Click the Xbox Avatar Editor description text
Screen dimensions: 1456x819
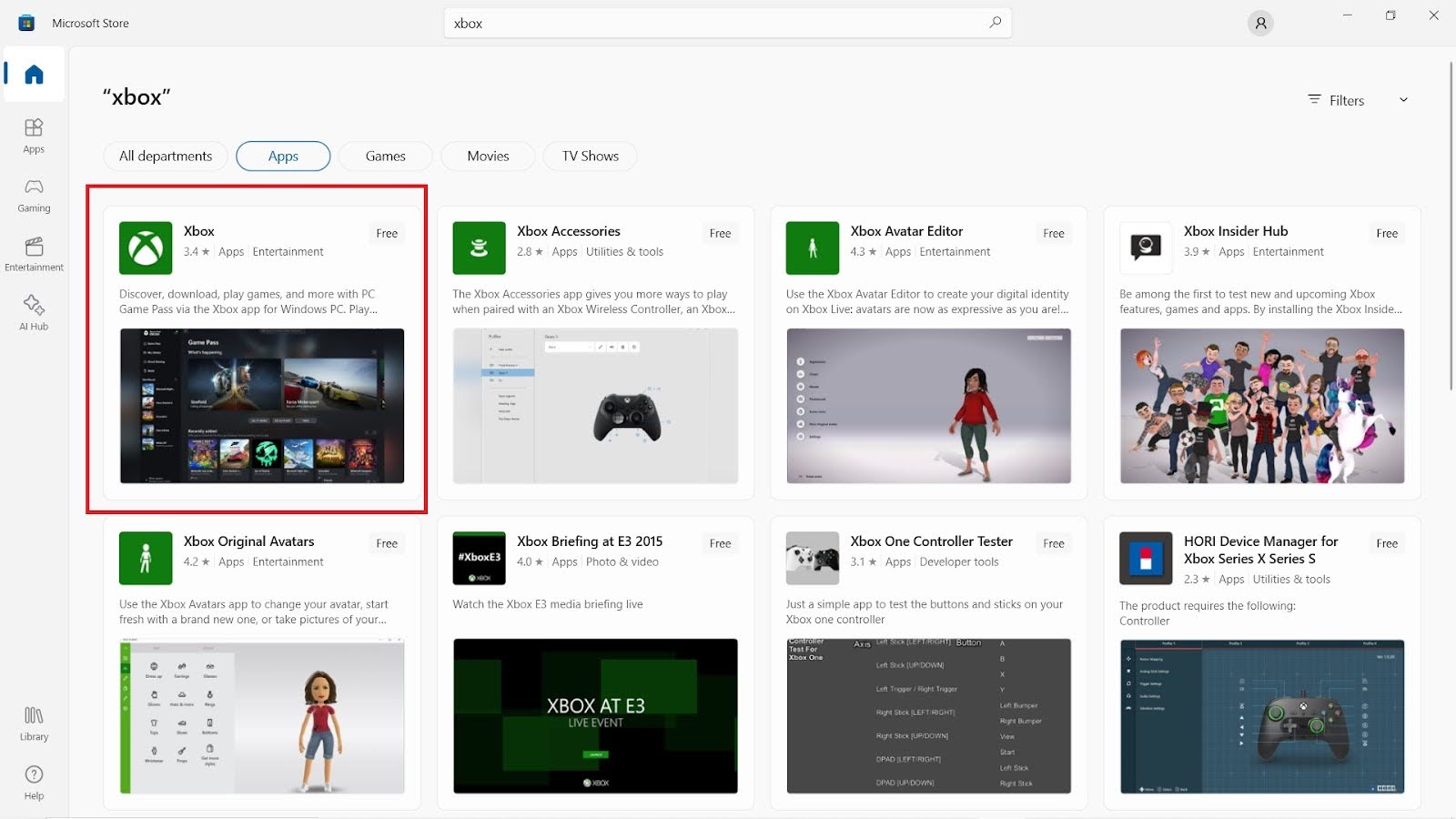(928, 301)
